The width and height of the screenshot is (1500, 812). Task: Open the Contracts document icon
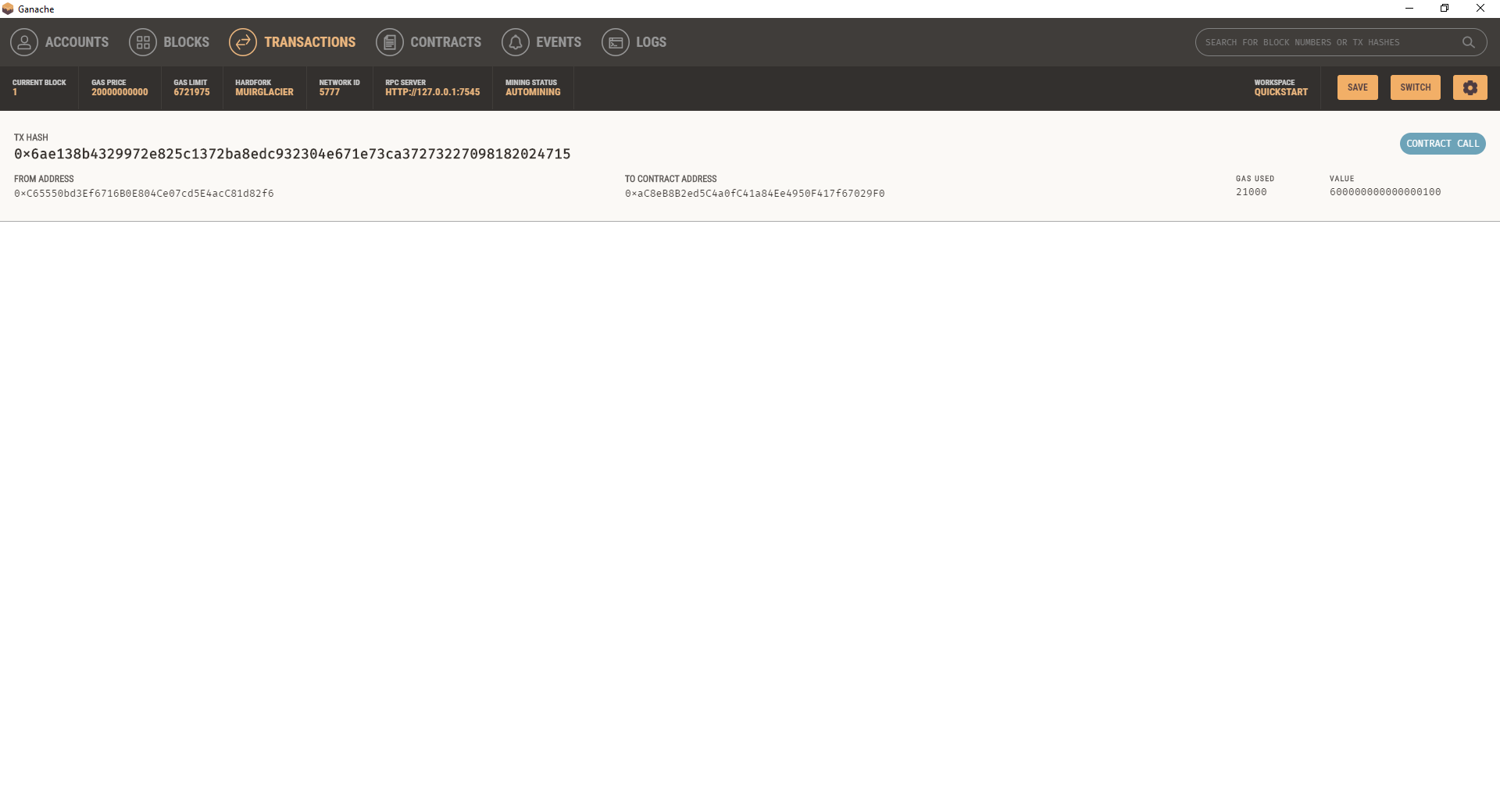[390, 42]
